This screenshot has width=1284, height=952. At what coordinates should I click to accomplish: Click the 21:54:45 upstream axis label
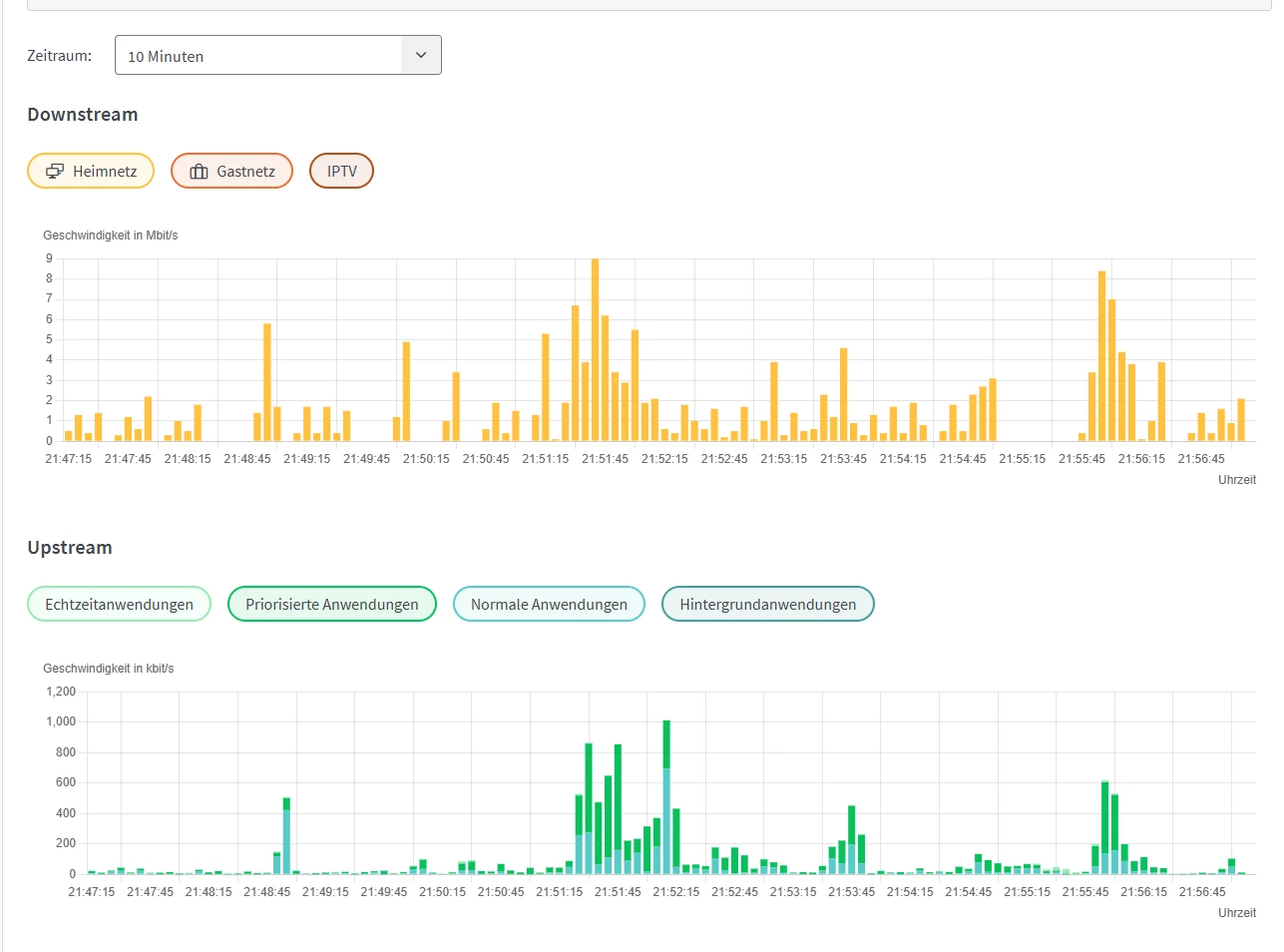tap(969, 892)
